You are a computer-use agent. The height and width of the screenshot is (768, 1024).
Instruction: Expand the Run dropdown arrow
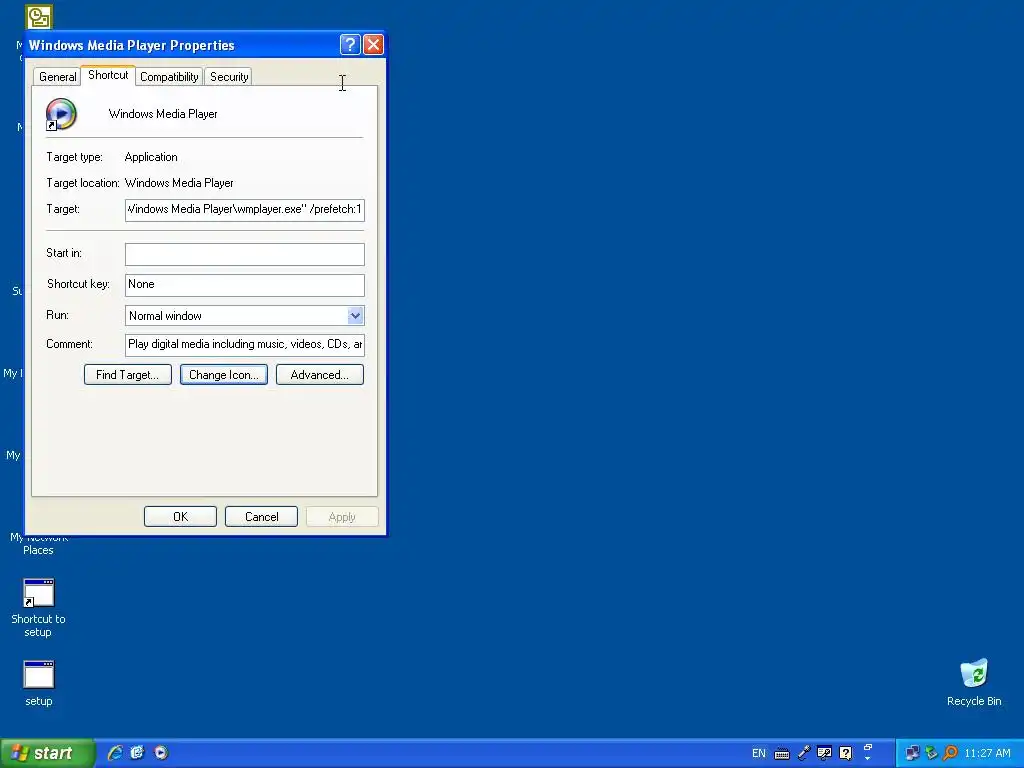[x=355, y=316]
